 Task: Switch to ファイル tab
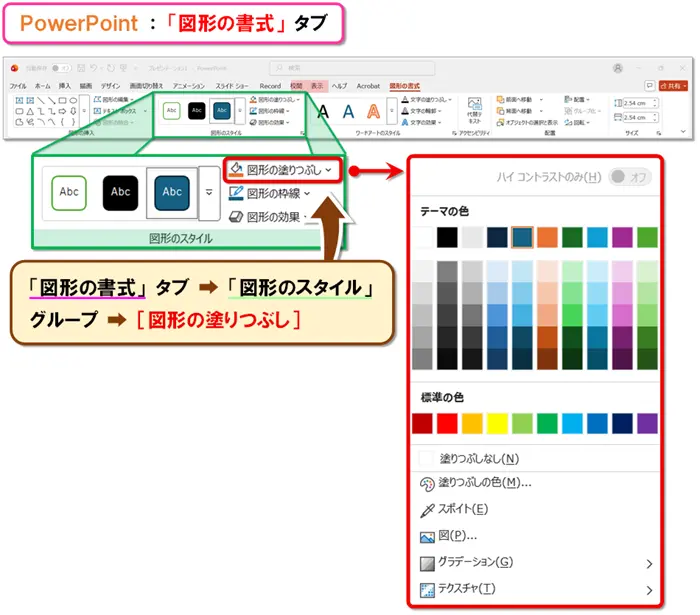point(18,86)
